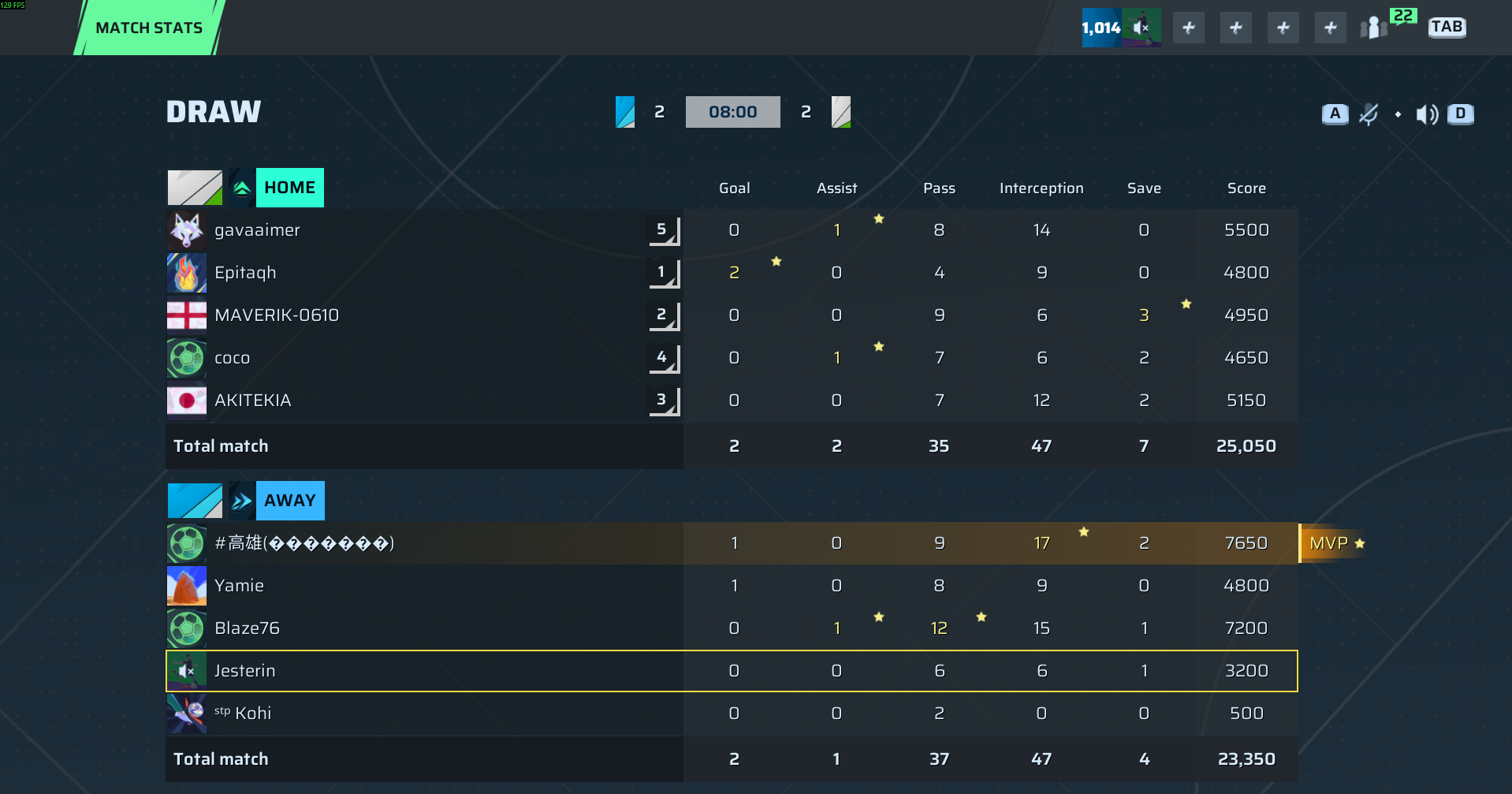1512x794 pixels.
Task: Select AKITEKIA's Japan flag avatar
Action: pyautogui.click(x=187, y=401)
